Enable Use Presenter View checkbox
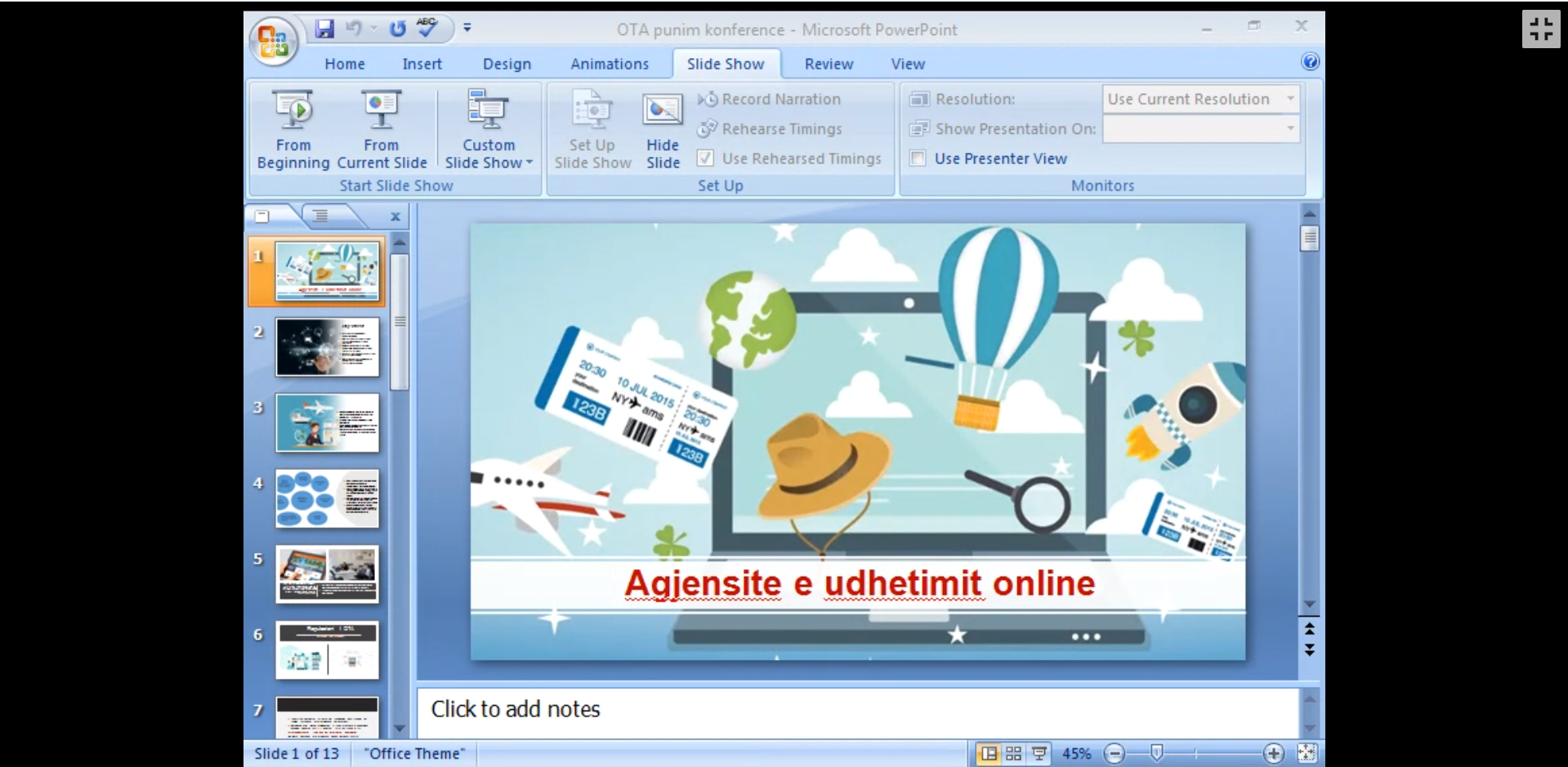1568x767 pixels. point(918,158)
